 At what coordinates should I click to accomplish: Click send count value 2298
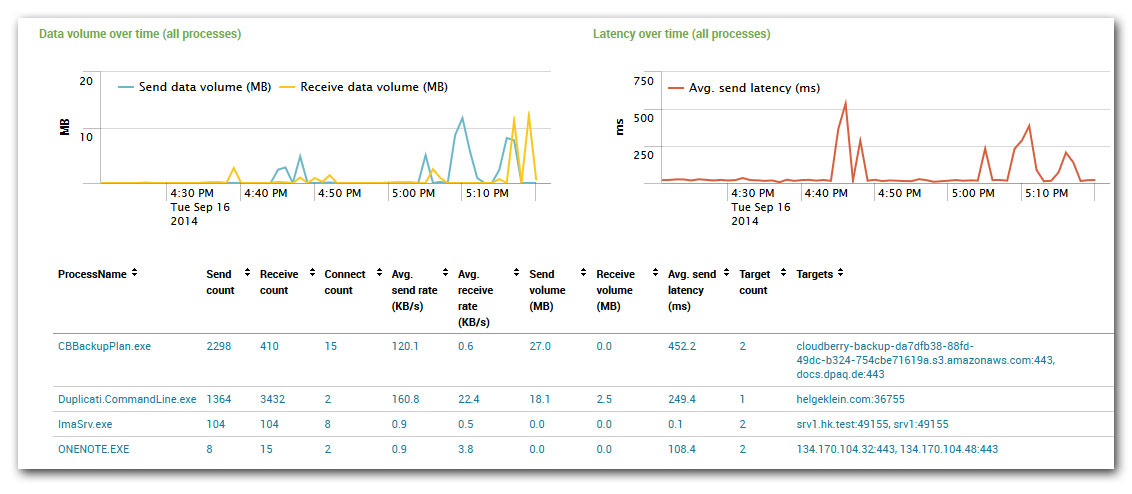coord(219,347)
